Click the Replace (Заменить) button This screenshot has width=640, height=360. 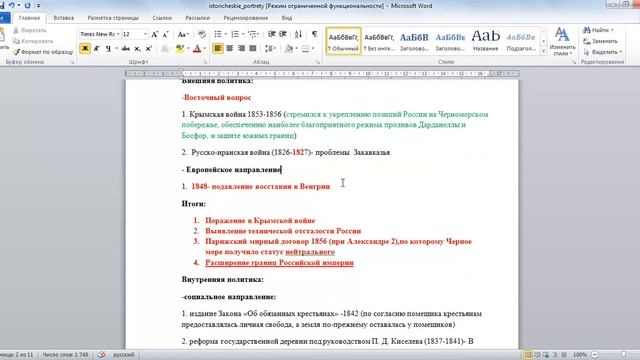(x=600, y=41)
